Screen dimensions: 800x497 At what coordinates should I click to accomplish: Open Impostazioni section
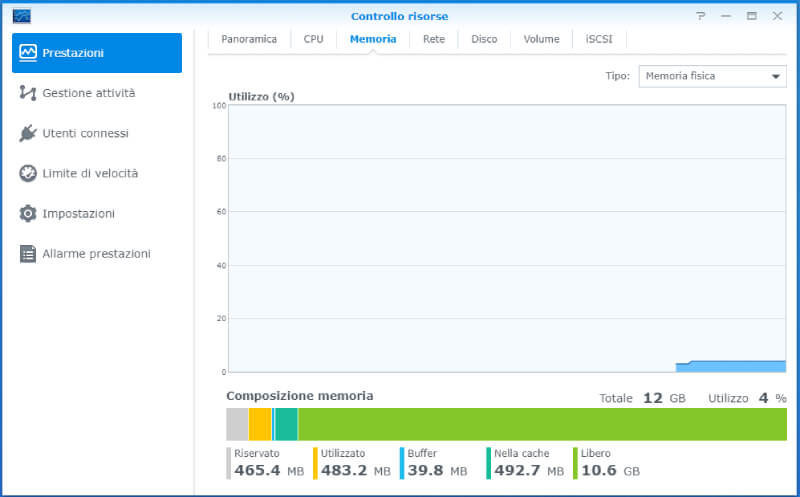click(97, 213)
